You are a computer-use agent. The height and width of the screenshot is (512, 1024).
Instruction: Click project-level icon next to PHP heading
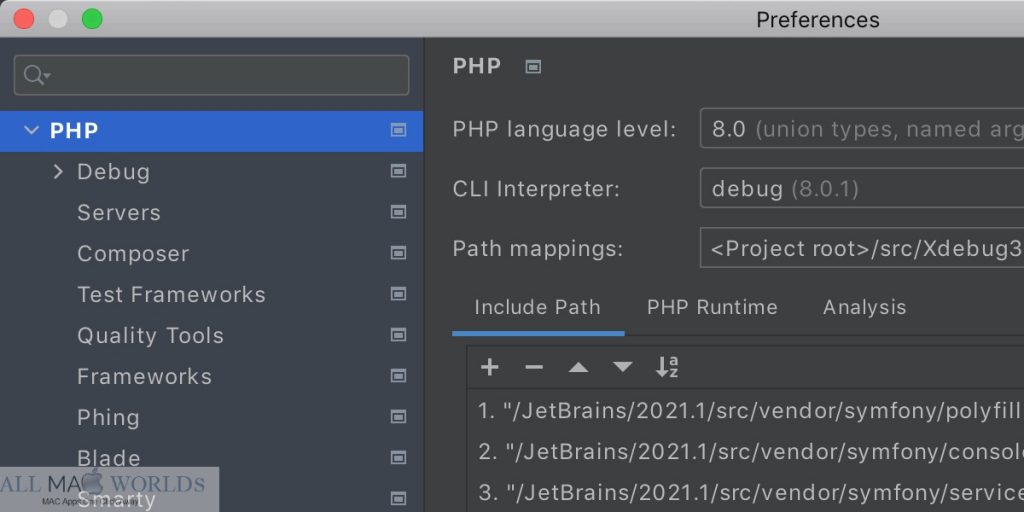point(534,67)
